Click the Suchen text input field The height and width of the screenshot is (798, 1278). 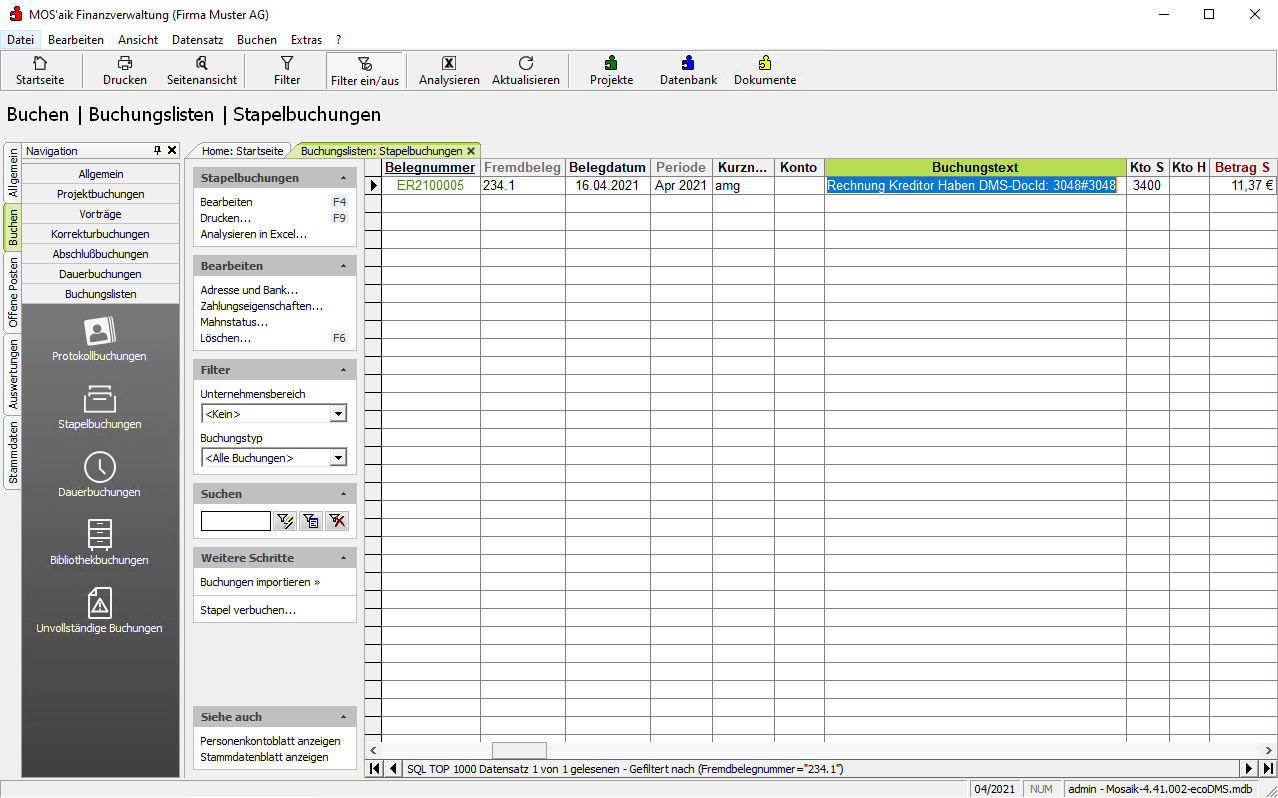[x=235, y=521]
